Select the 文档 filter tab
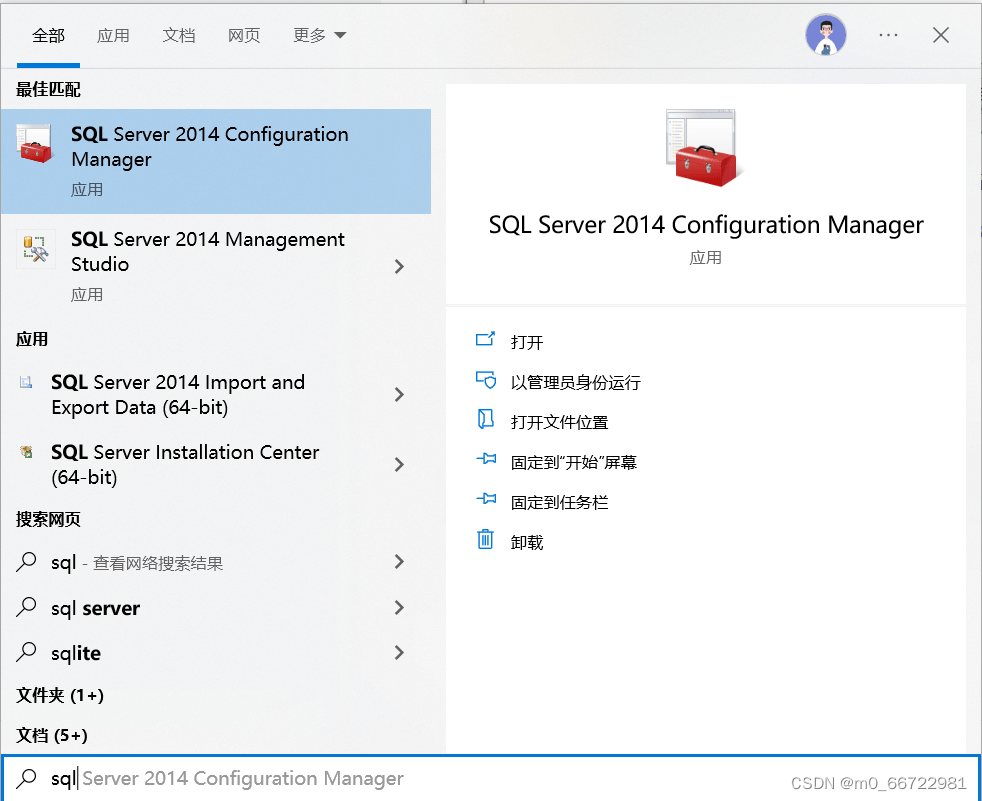The image size is (982, 801). [x=179, y=35]
